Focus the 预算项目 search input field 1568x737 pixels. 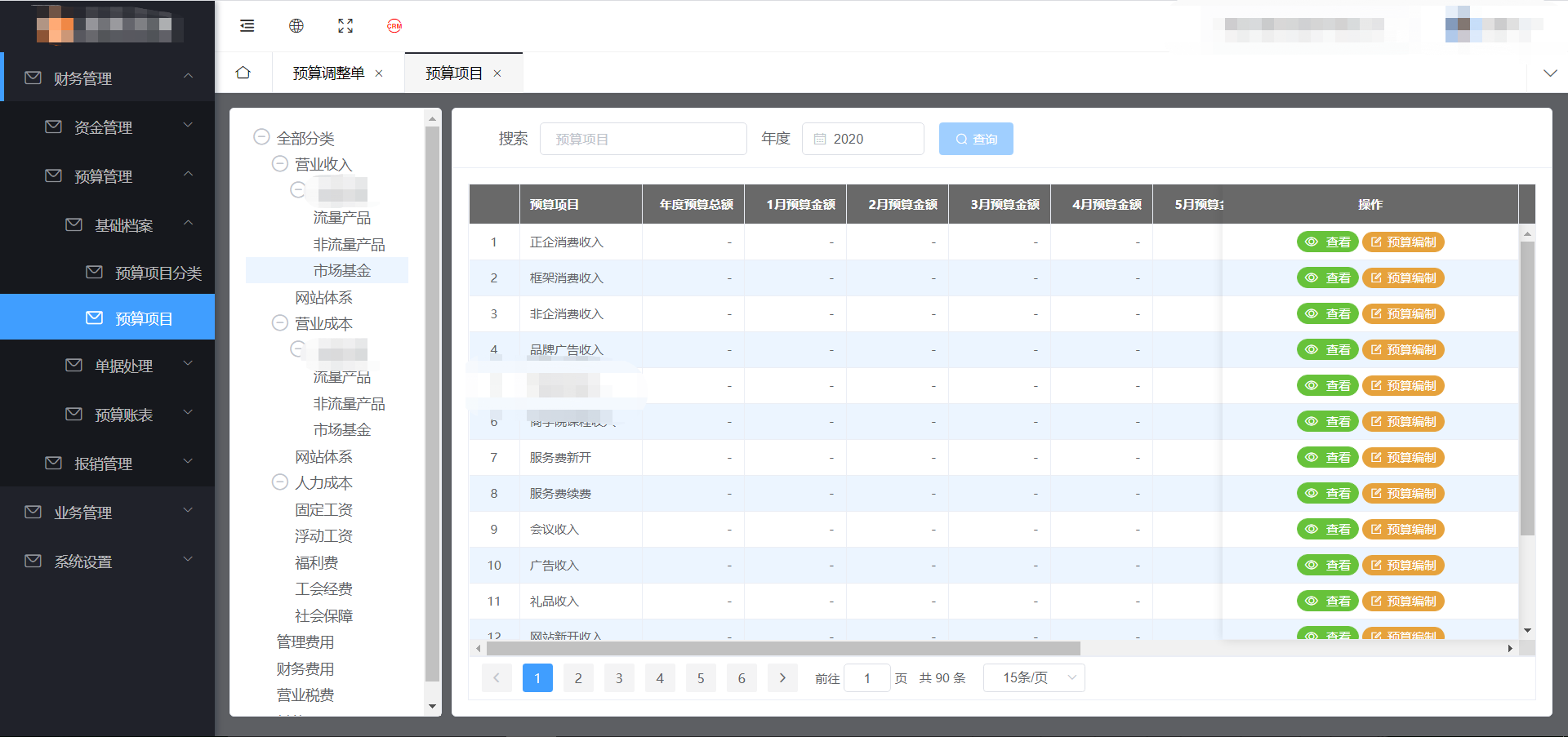coord(643,140)
